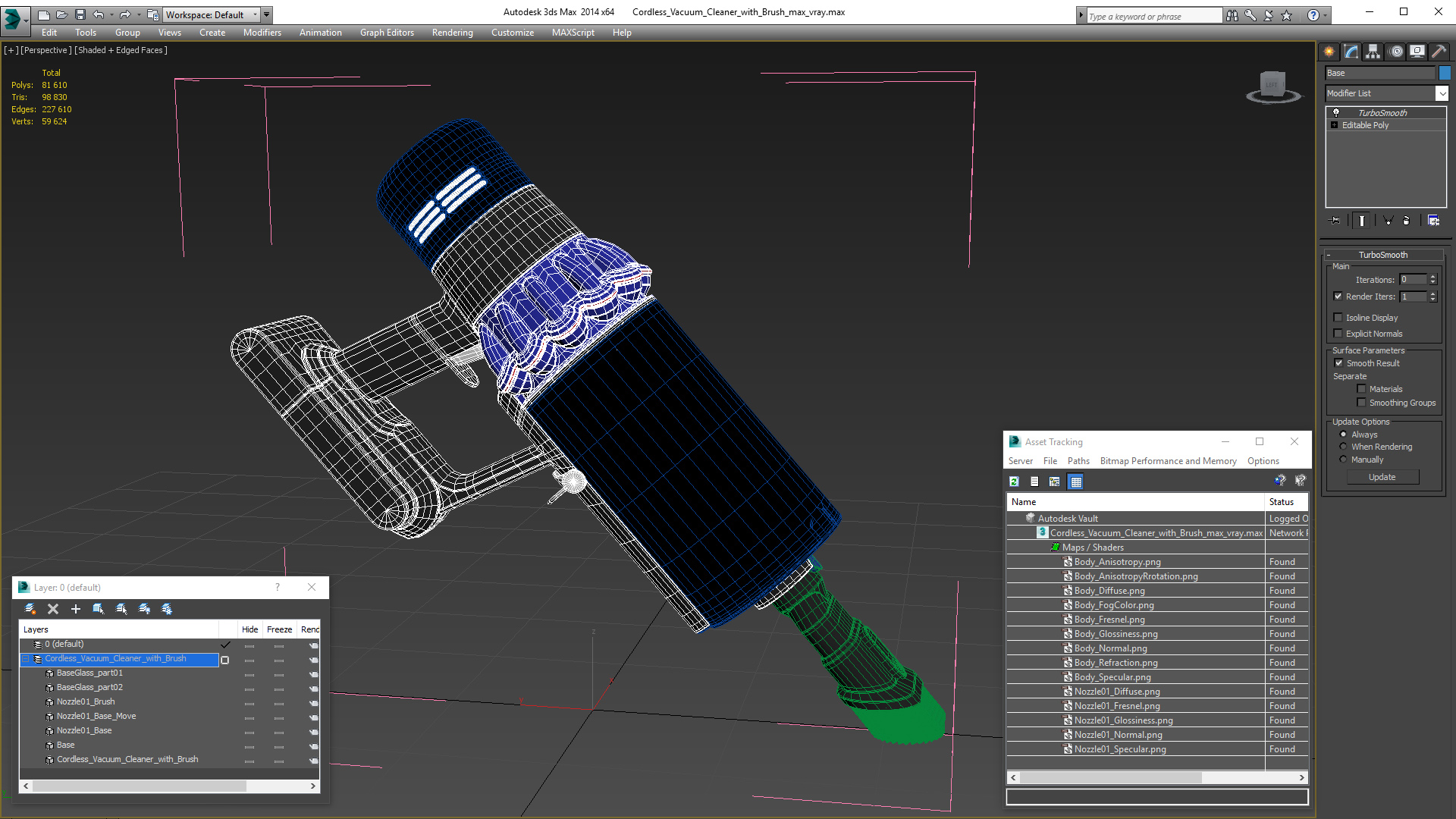The height and width of the screenshot is (819, 1456).
Task: Click the blue object color swatch
Action: (1445, 73)
